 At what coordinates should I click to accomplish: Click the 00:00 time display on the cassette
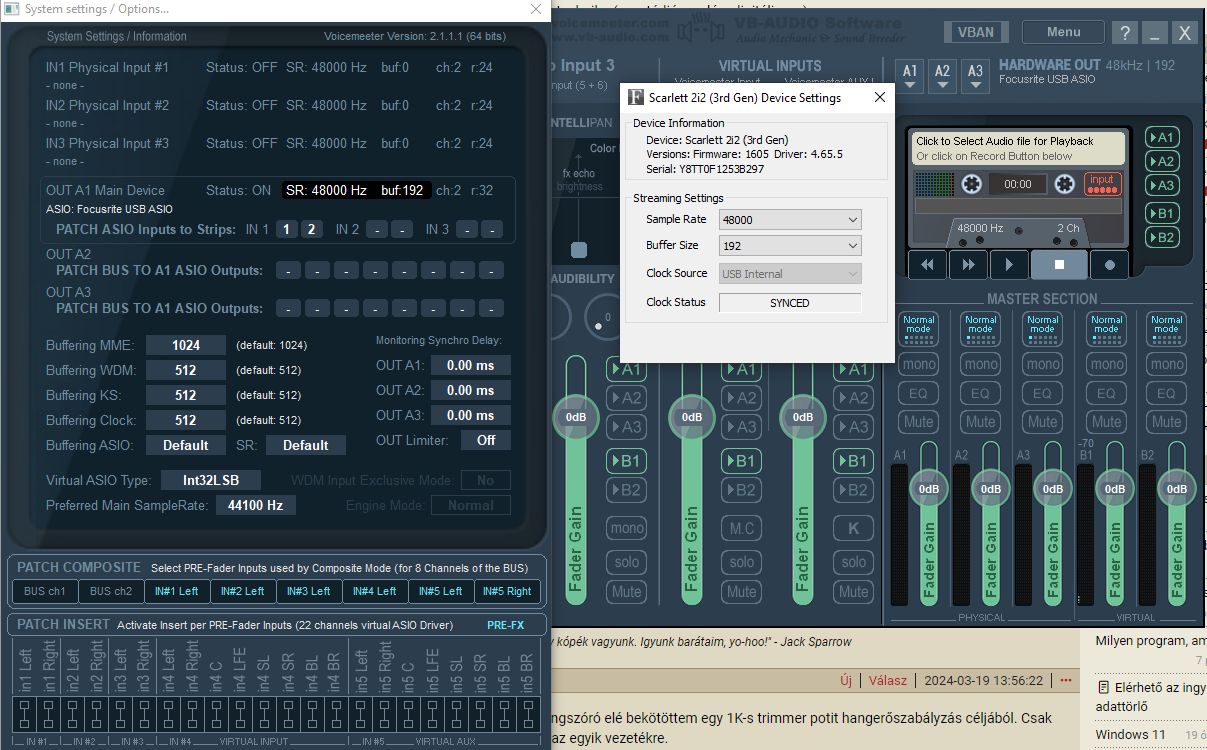(x=1017, y=184)
